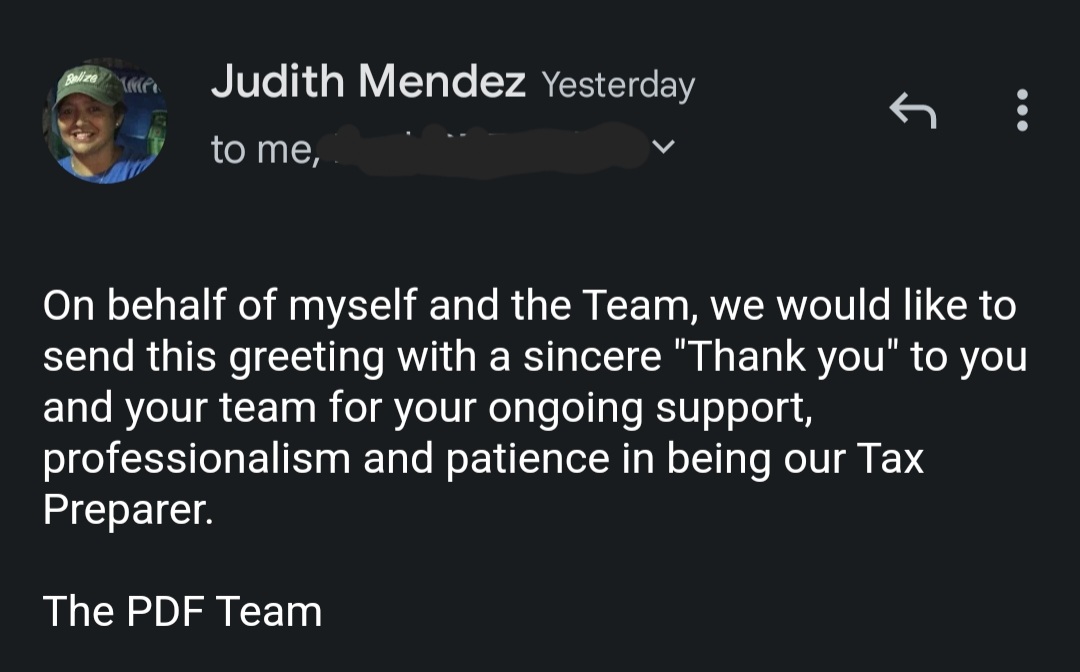
Task: Click the word "greeting" in the message
Action: coord(307,359)
